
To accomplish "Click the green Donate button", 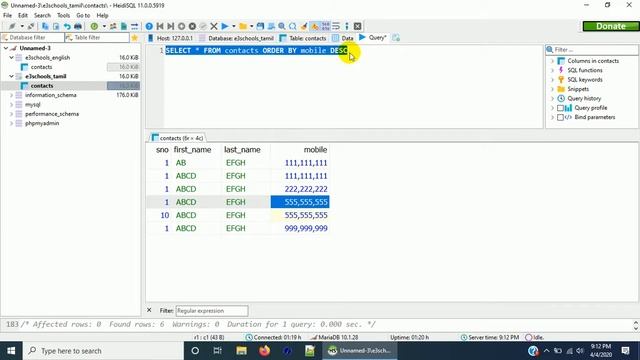I will point(611,26).
